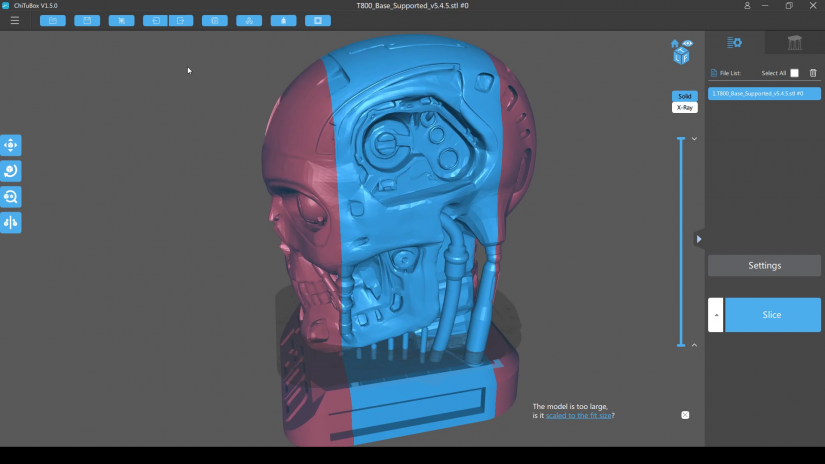Open the supports tab with pillars icon
The image size is (825, 464).
click(795, 42)
